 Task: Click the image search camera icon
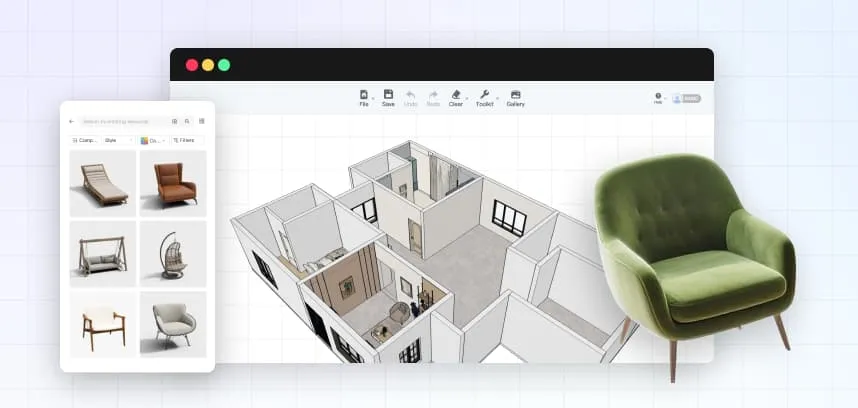click(x=175, y=121)
